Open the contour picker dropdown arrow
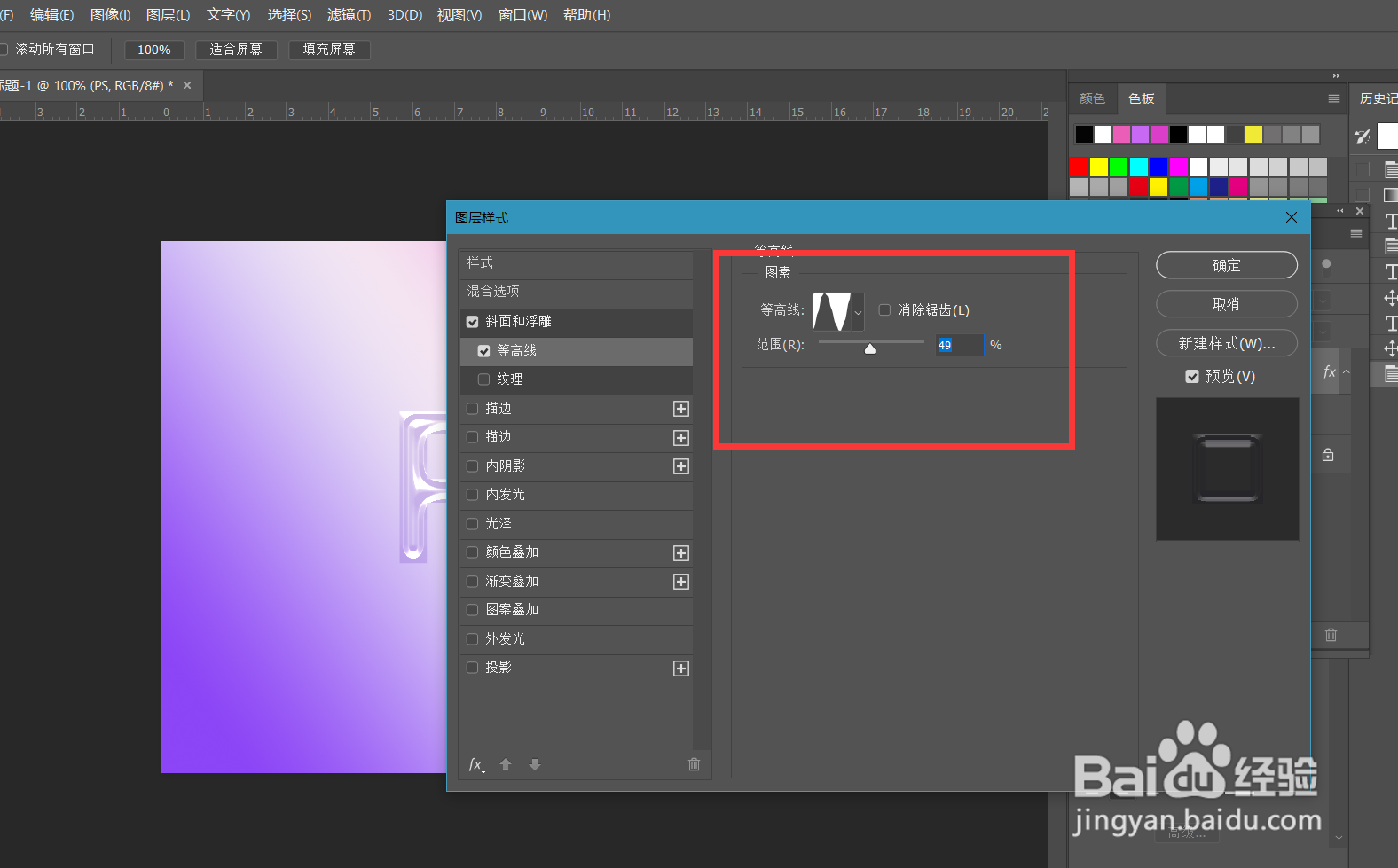The height and width of the screenshot is (868, 1398). tap(858, 312)
